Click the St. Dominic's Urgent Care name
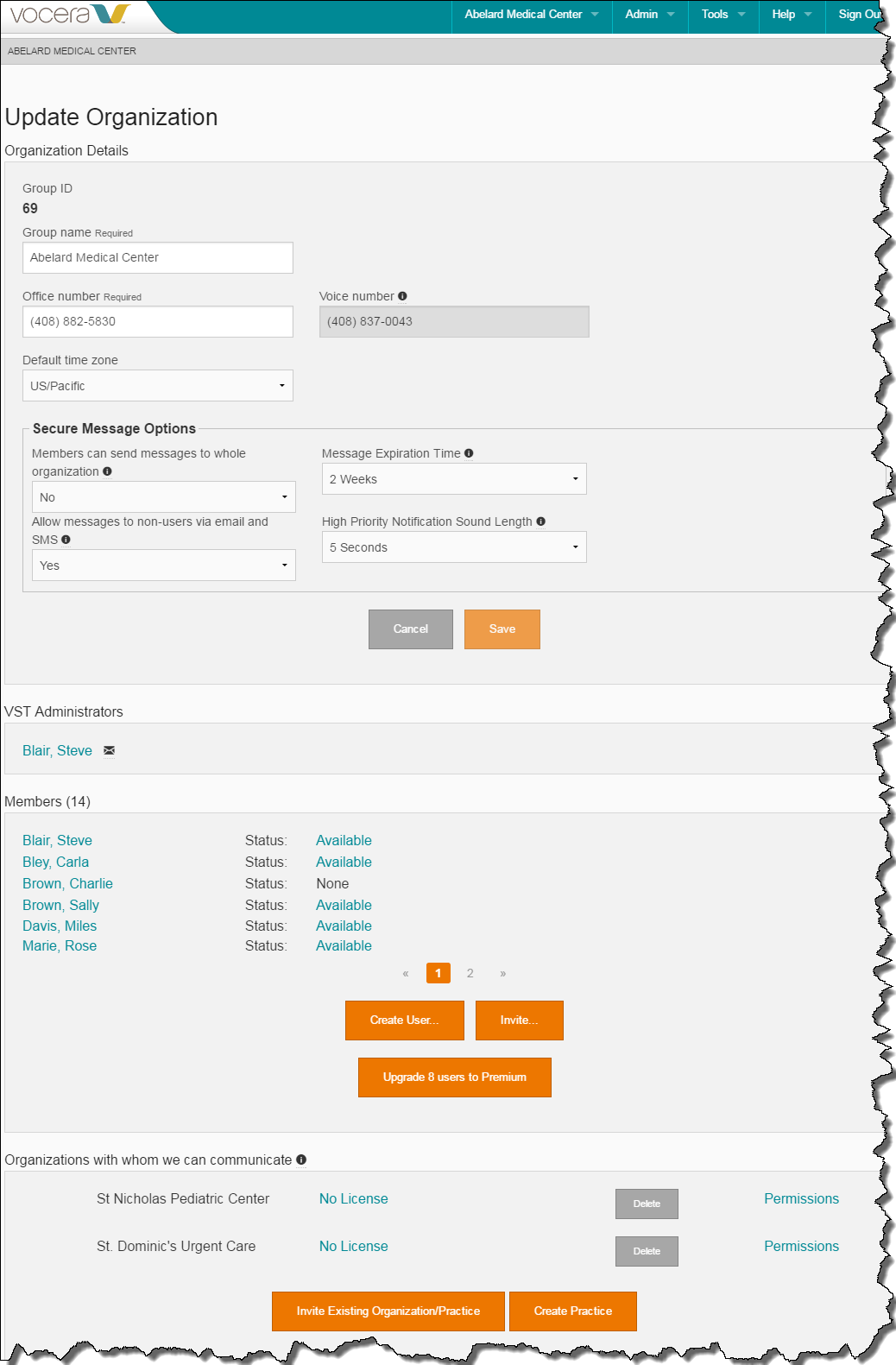 pos(176,1247)
